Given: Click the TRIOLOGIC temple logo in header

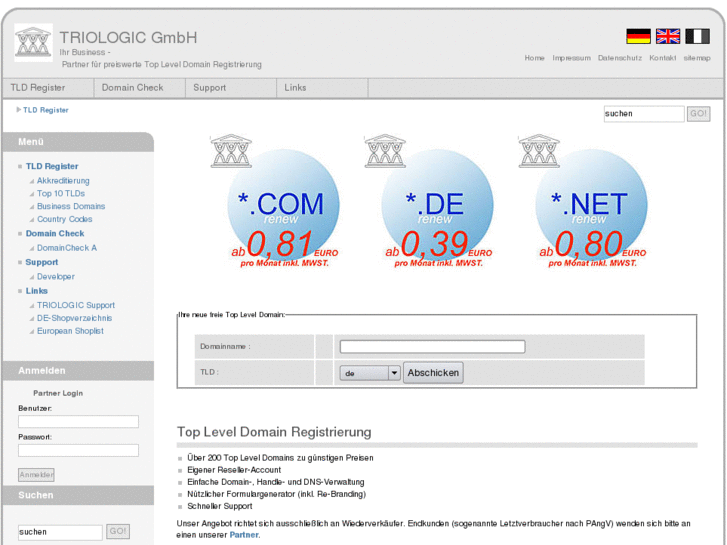Looking at the screenshot, I should click(33, 42).
